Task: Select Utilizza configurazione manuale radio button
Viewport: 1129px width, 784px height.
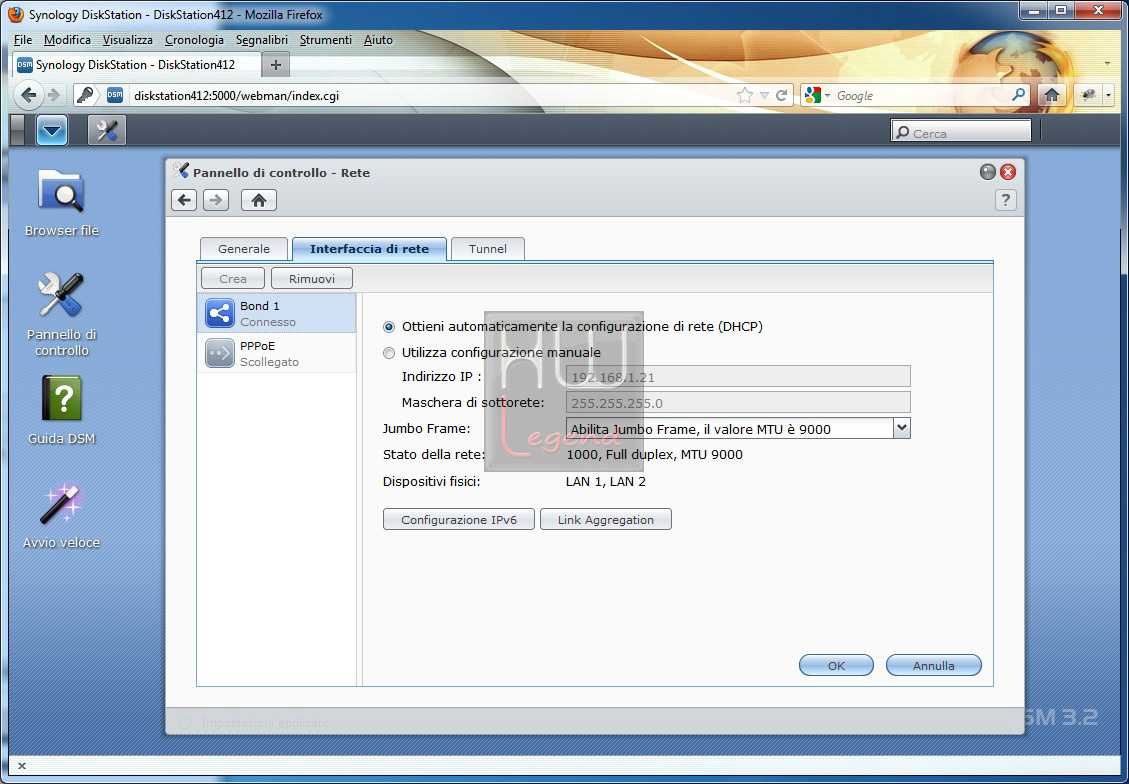Action: point(389,353)
